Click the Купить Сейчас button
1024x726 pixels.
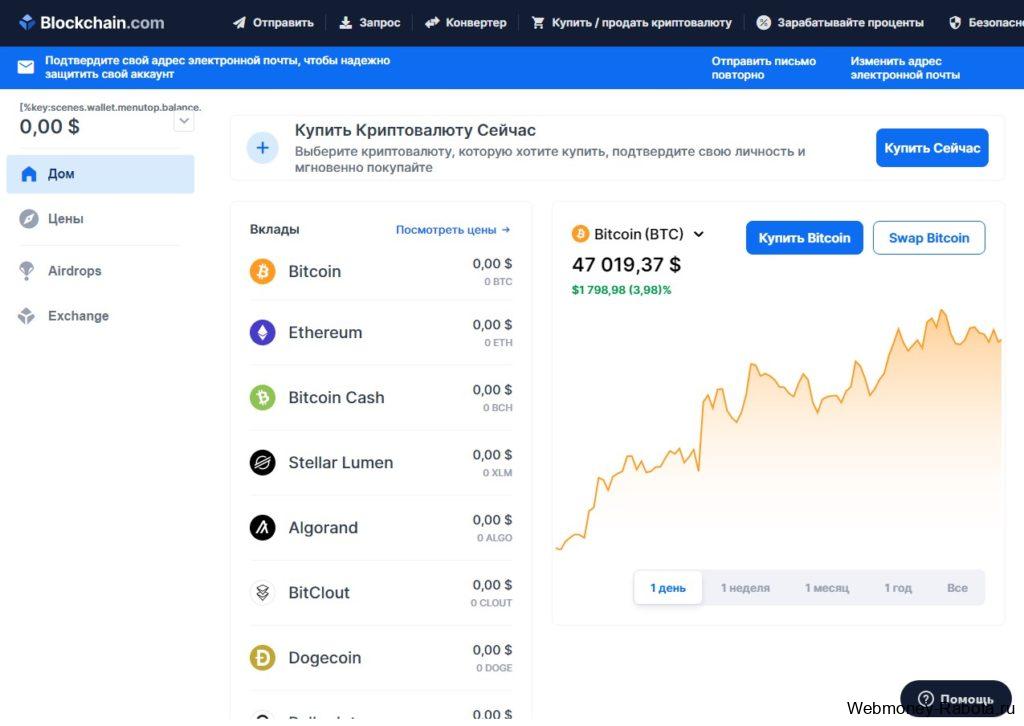pyautogui.click(x=932, y=148)
